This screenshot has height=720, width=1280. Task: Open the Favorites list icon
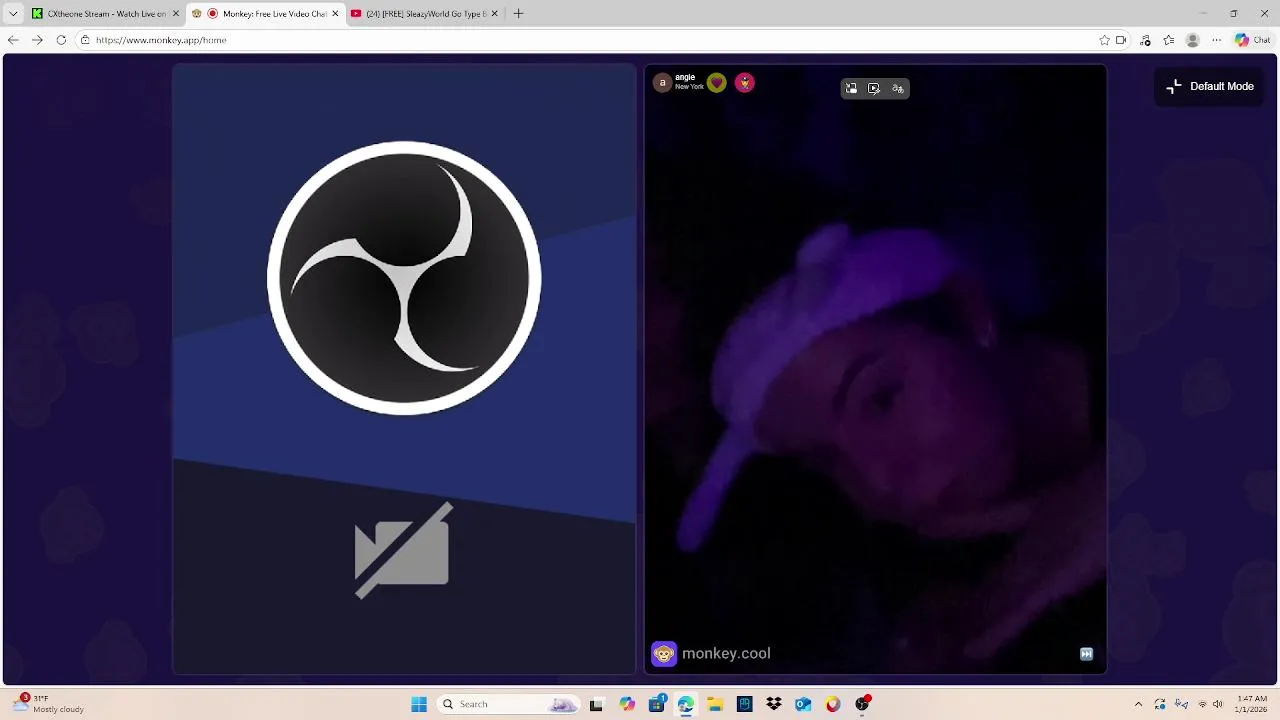coord(1168,40)
